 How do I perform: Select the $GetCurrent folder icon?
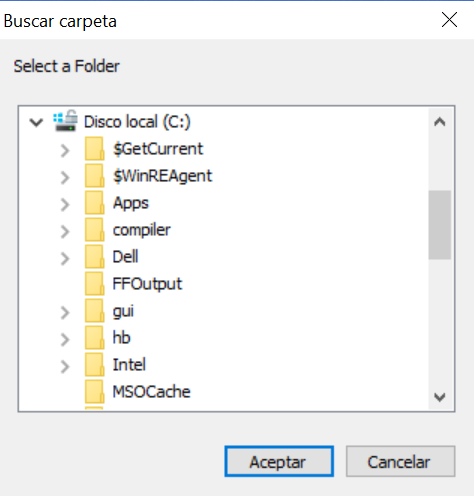tap(95, 149)
